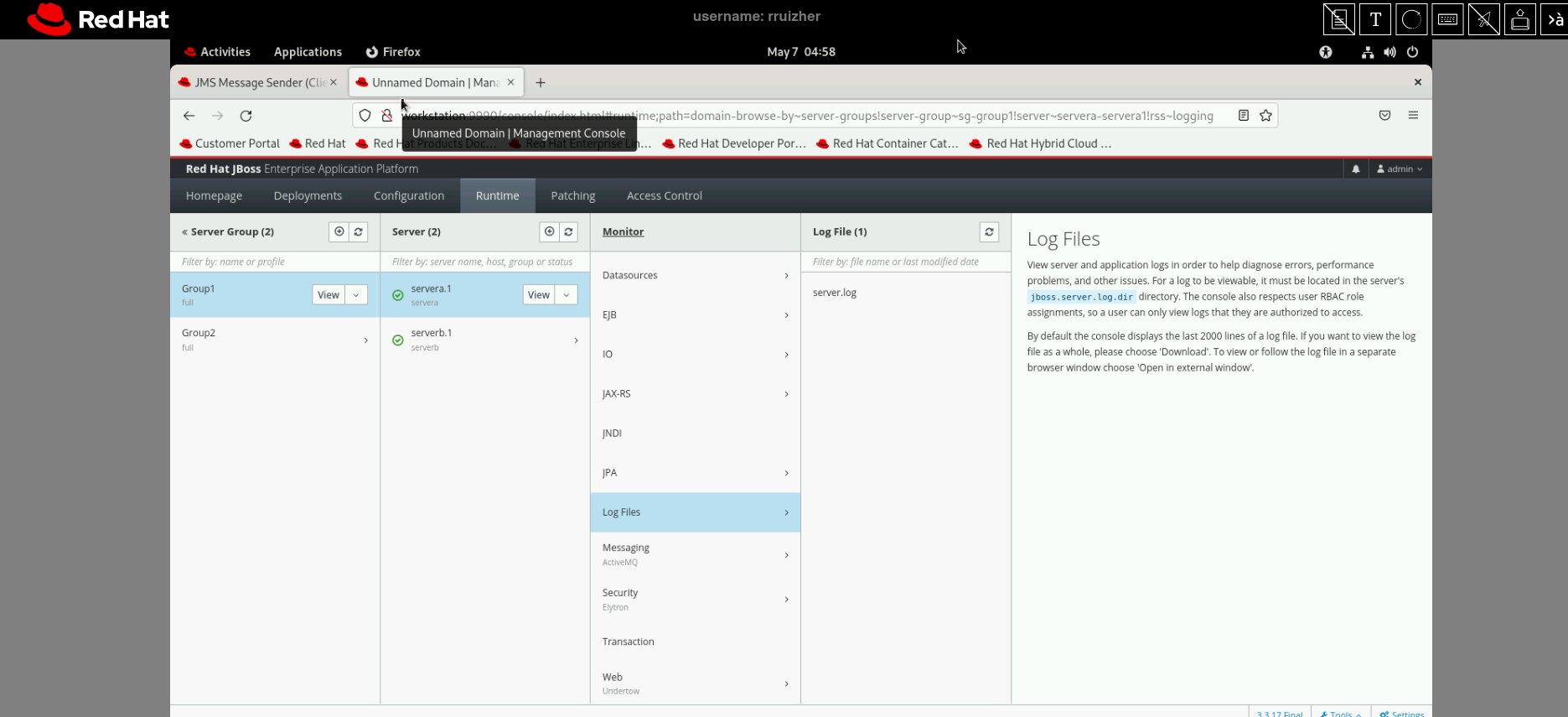The height and width of the screenshot is (717, 1568).
Task: Click View button for Group1
Action: coord(329,294)
